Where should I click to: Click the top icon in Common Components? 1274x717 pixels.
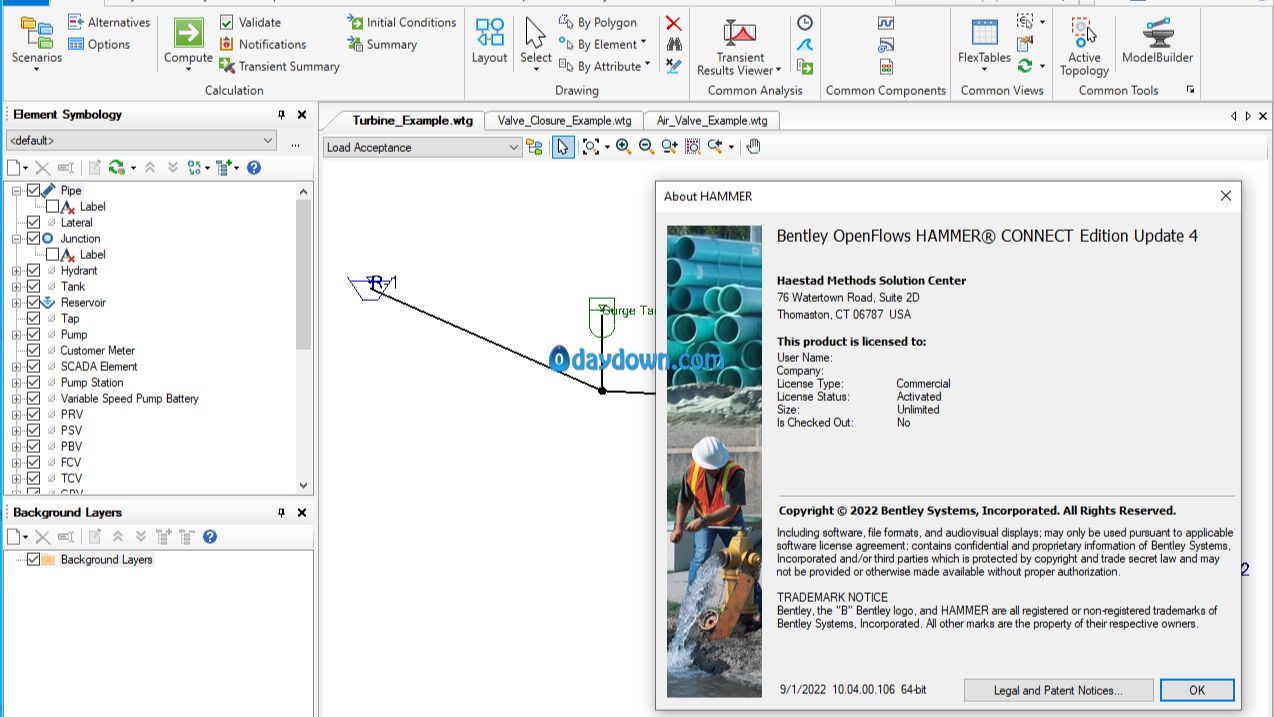tap(885, 23)
